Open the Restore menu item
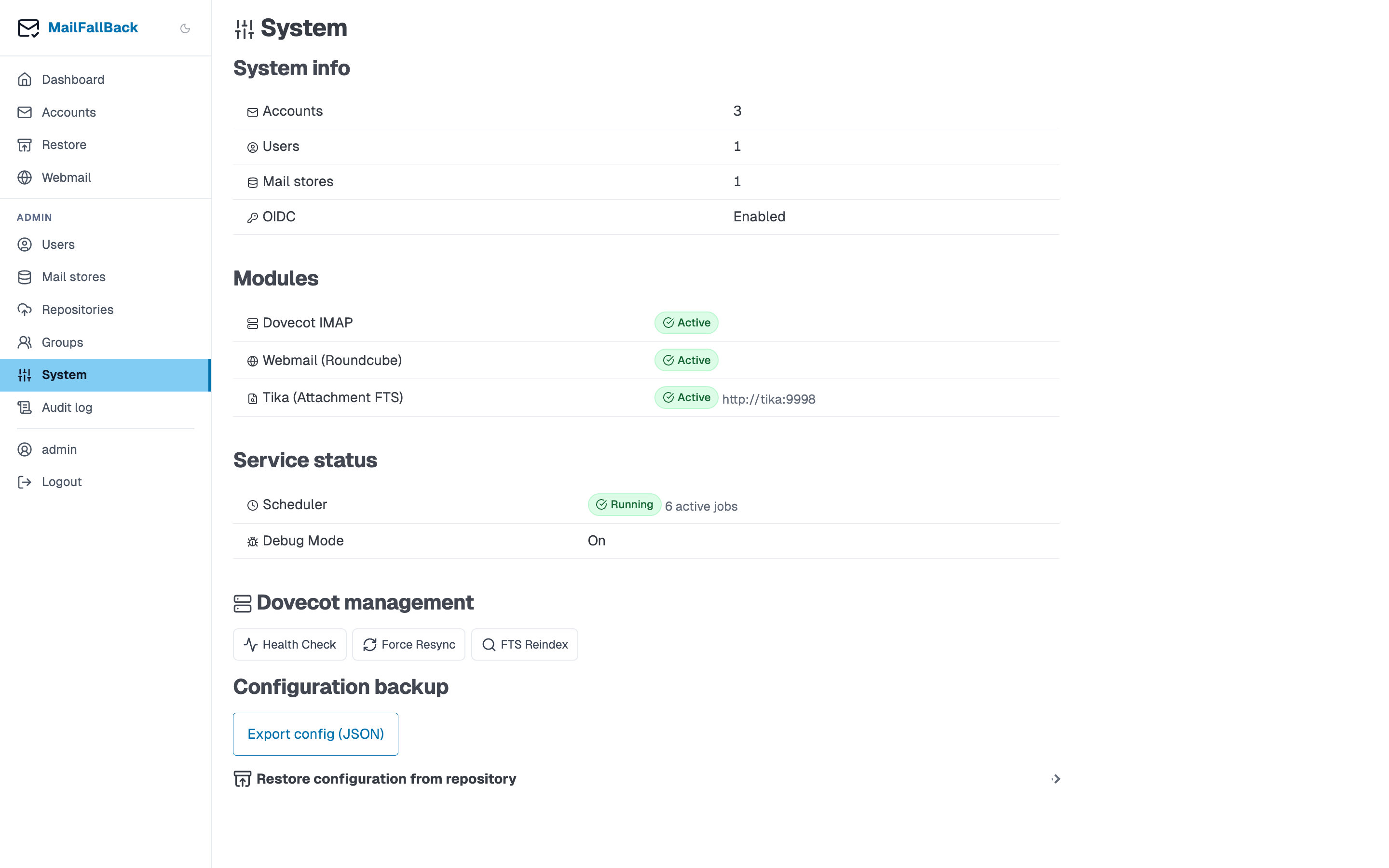The width and height of the screenshot is (1389, 868). 106,145
